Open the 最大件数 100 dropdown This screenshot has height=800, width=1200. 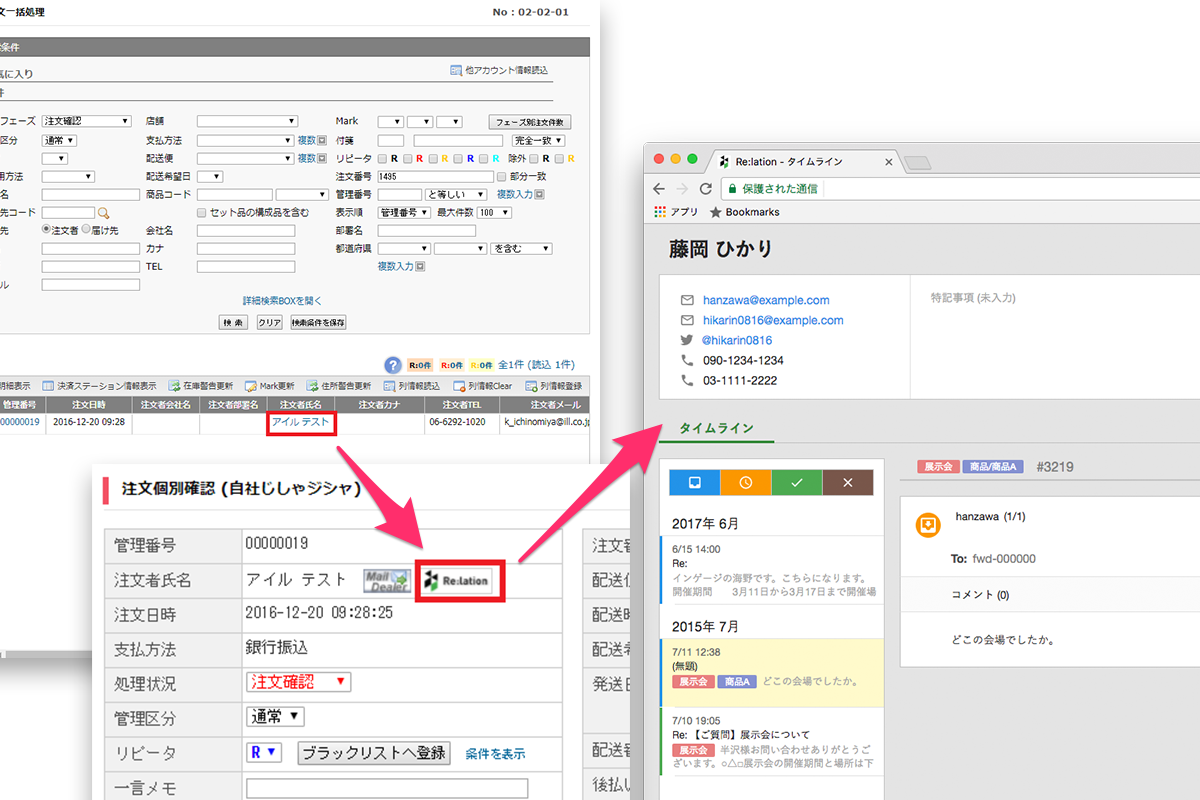pos(494,212)
